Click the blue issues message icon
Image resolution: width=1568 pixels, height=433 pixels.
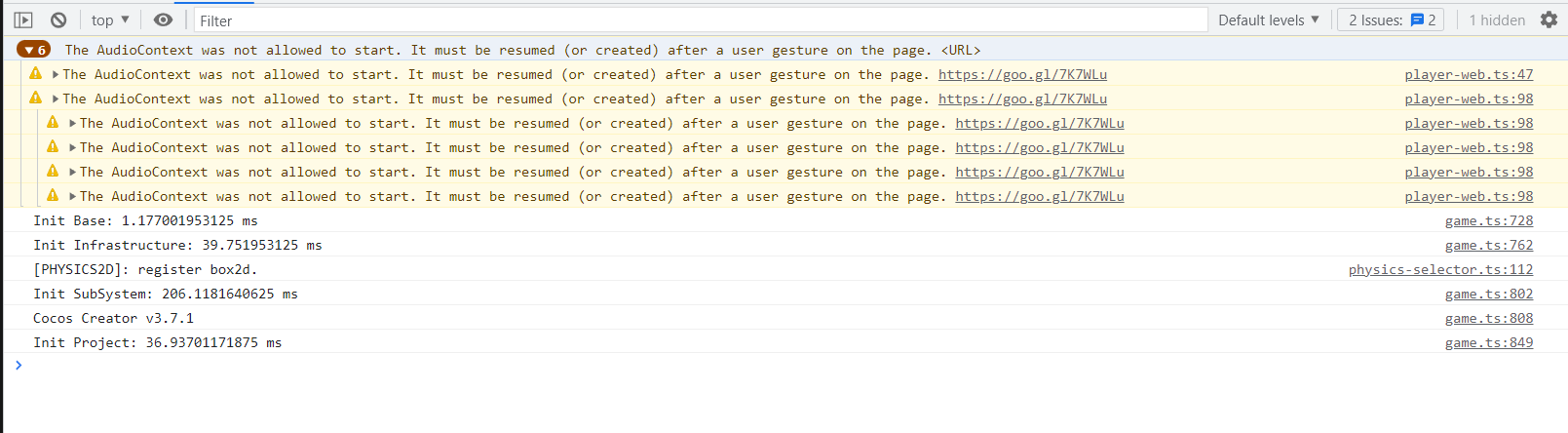pyautogui.click(x=1417, y=20)
